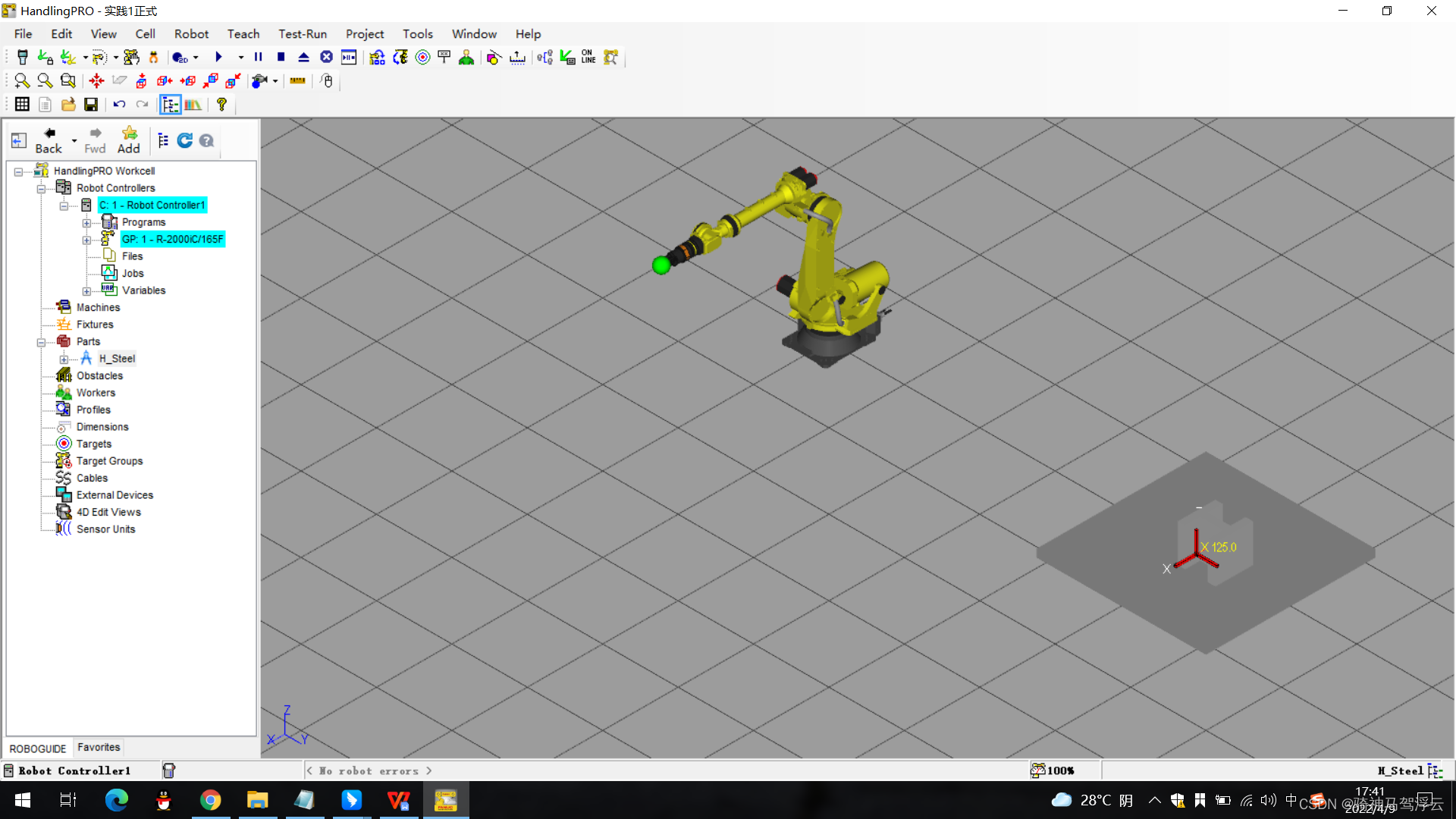Click the ON LINE toolbar icon
The image size is (1456, 819).
[x=588, y=58]
